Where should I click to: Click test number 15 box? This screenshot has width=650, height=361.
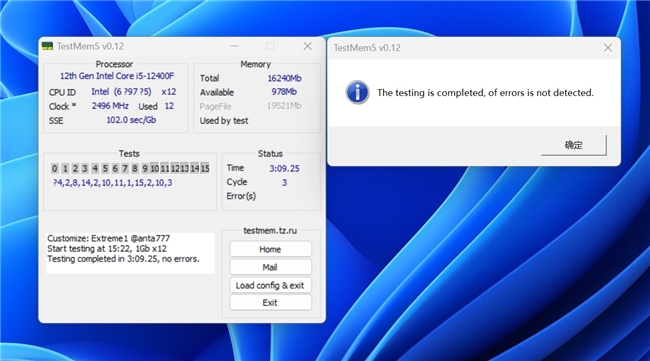coord(205,168)
